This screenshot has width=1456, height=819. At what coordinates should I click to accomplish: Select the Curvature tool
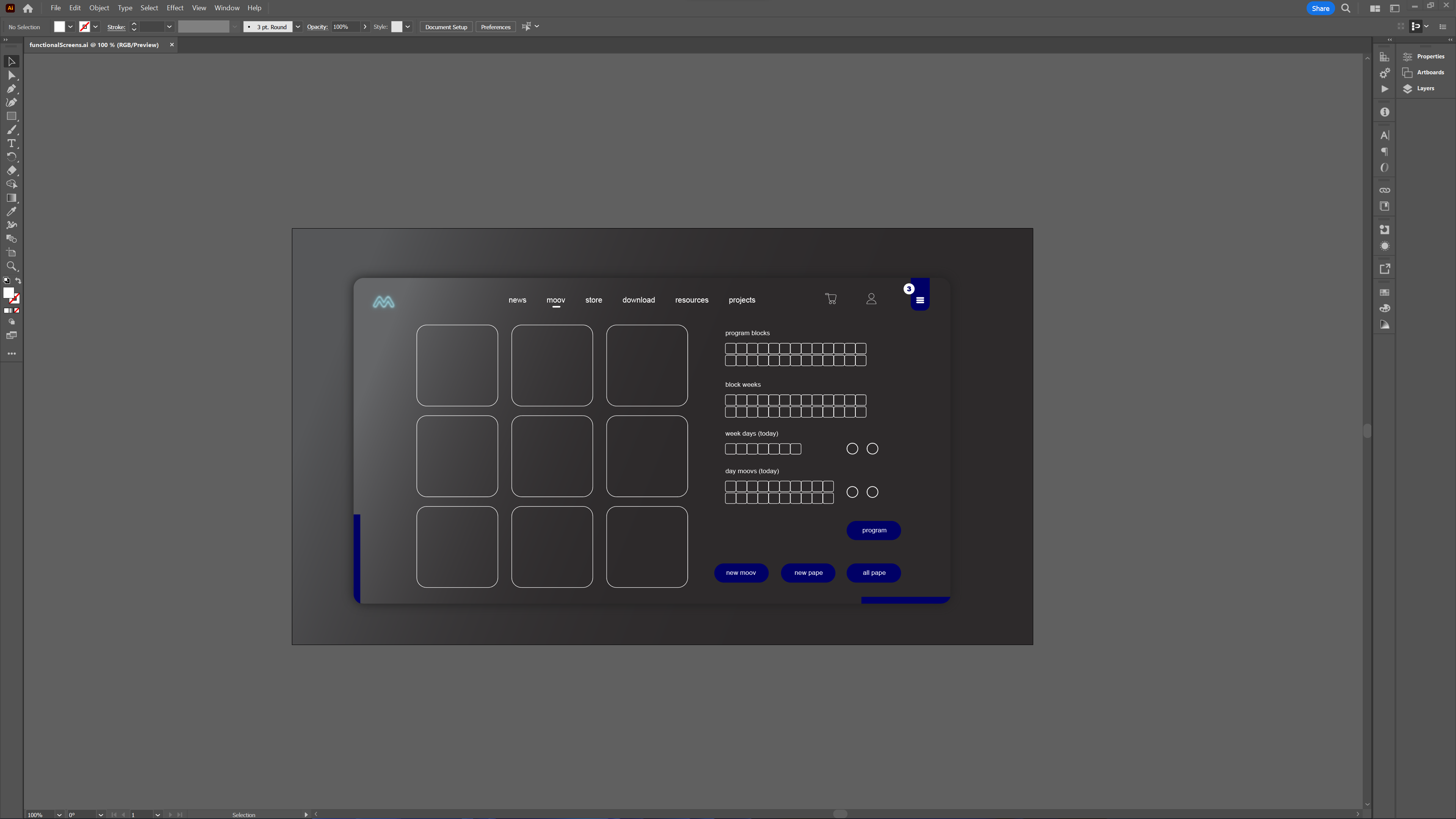(11, 102)
